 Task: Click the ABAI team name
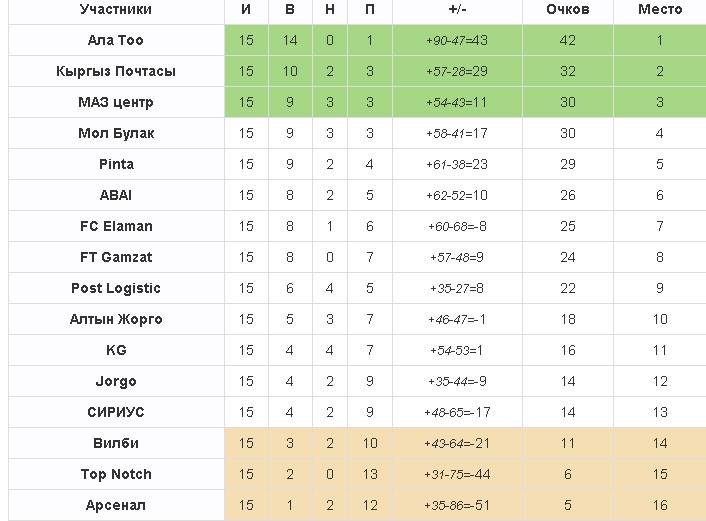pyautogui.click(x=116, y=195)
